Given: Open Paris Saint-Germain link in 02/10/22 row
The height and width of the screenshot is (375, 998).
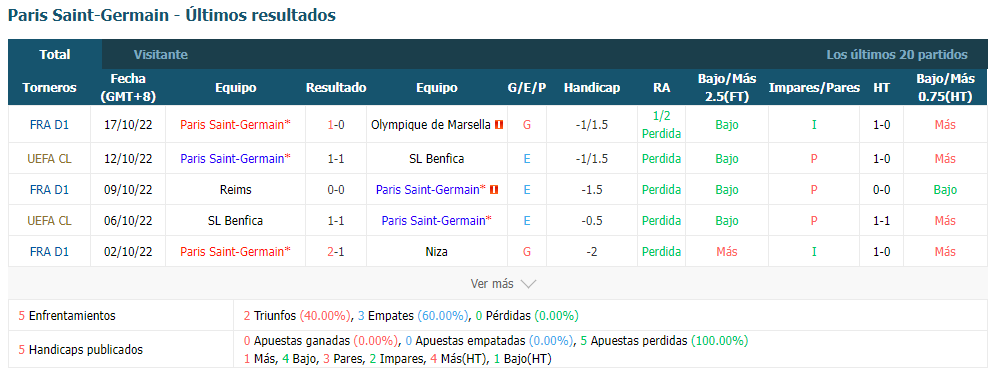Looking at the screenshot, I should pos(235,251).
